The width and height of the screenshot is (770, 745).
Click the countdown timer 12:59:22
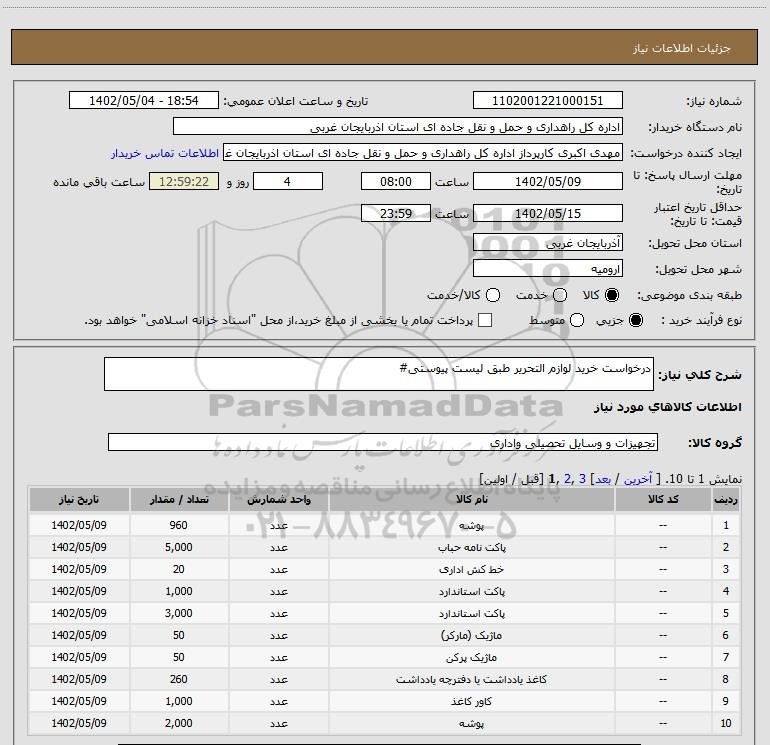[x=184, y=181]
